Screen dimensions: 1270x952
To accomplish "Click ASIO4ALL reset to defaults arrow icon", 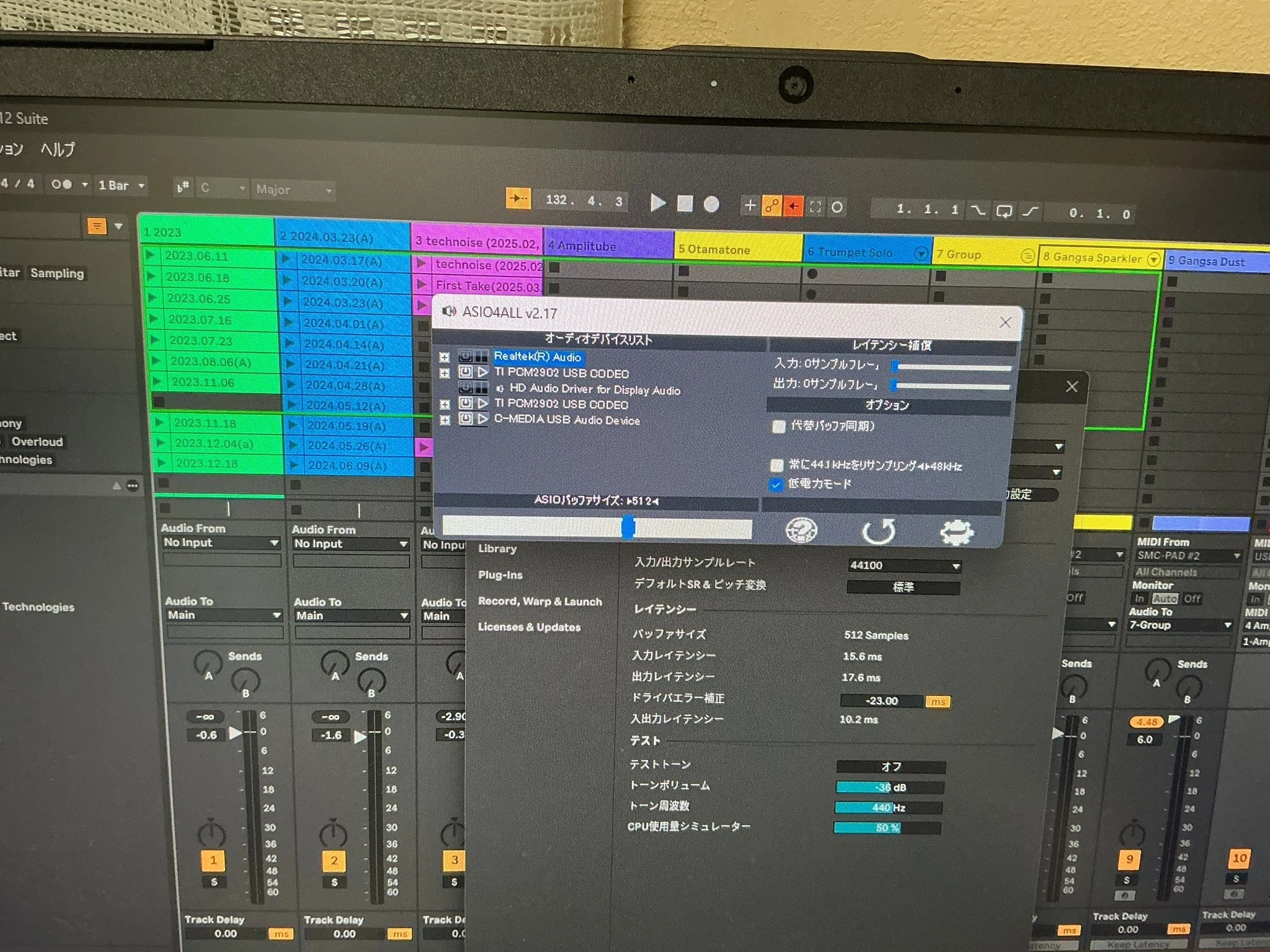I will point(879,531).
